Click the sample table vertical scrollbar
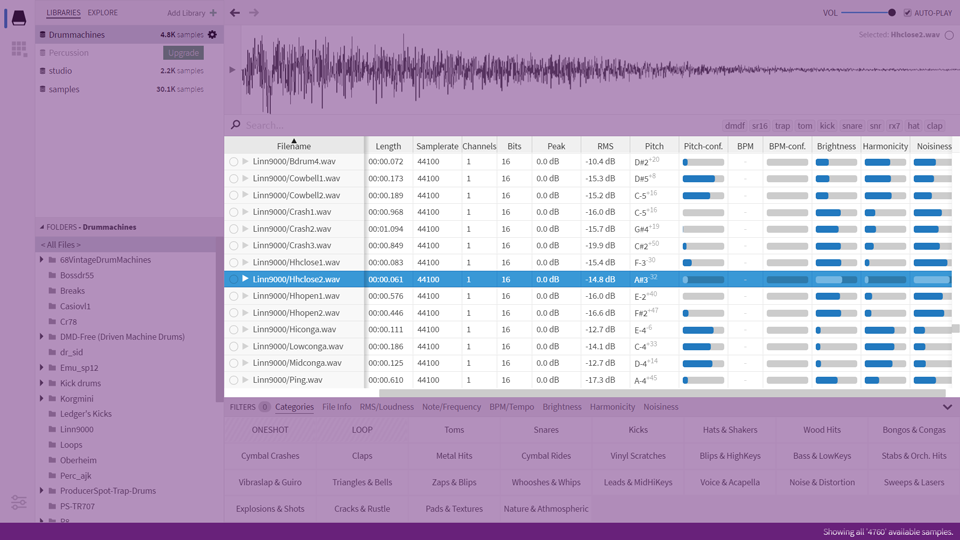The height and width of the screenshot is (540, 960). [x=955, y=329]
